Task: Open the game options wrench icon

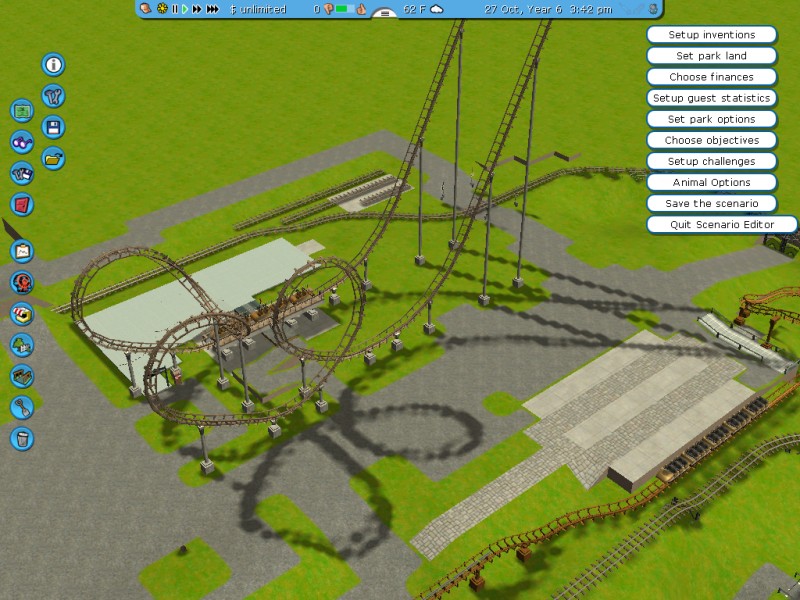Action: click(53, 96)
